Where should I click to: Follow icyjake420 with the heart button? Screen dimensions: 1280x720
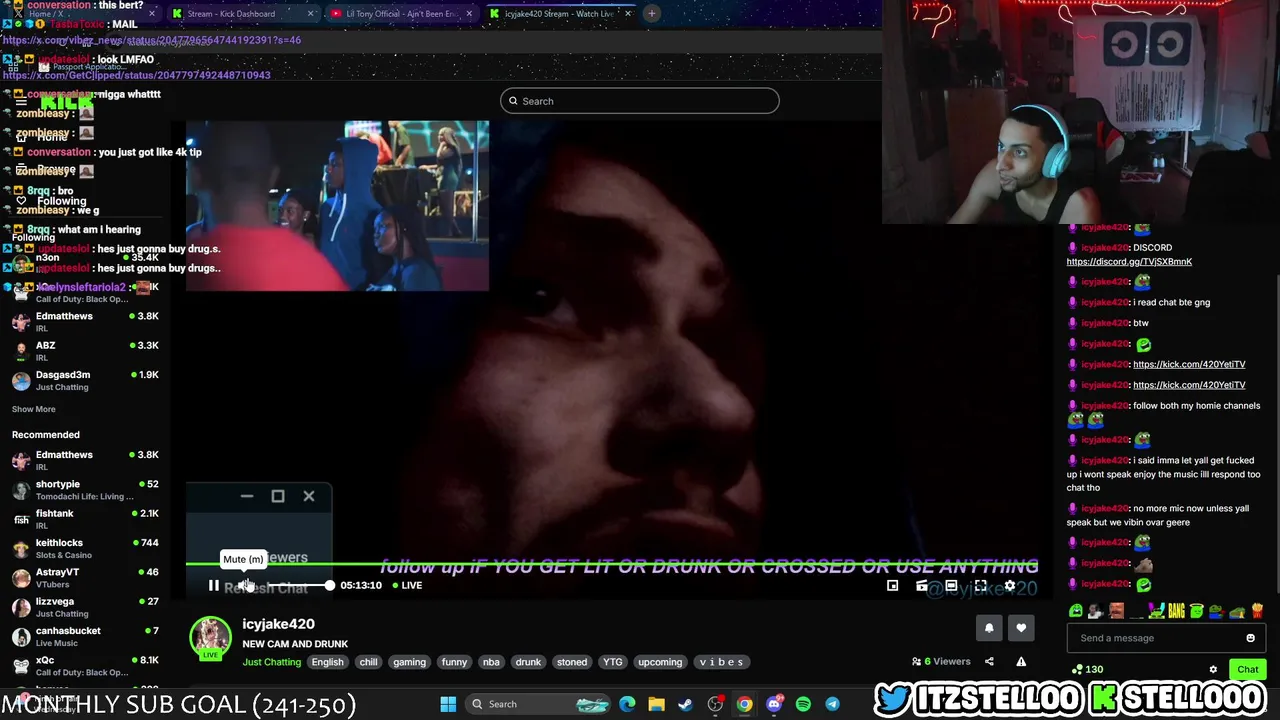(x=1021, y=628)
